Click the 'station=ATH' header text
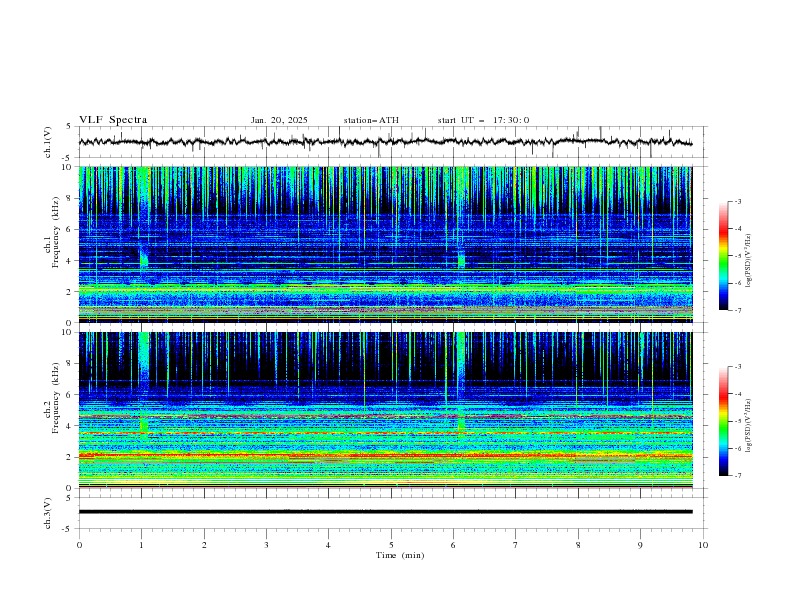 coord(371,120)
